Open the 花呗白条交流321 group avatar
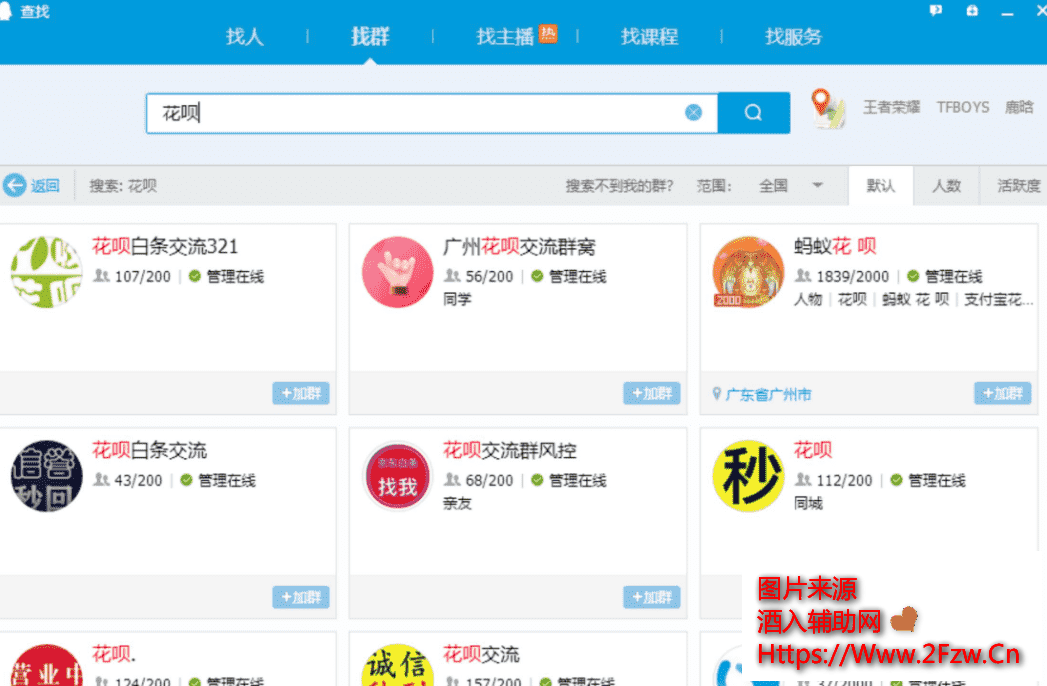The width and height of the screenshot is (1047, 686). click(x=47, y=271)
